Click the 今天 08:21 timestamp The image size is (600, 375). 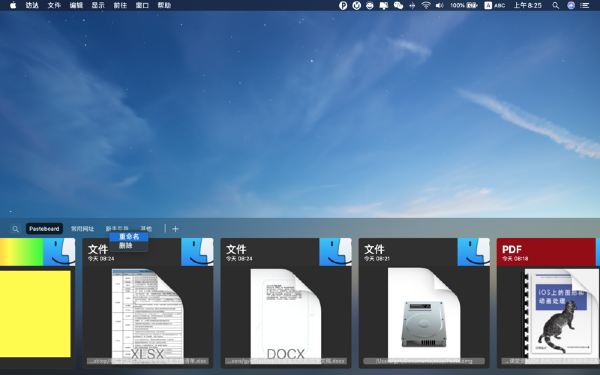coord(377,259)
